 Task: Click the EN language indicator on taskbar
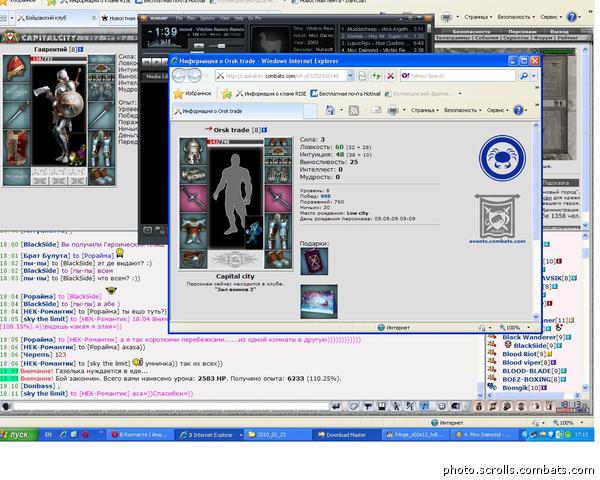coord(48,435)
